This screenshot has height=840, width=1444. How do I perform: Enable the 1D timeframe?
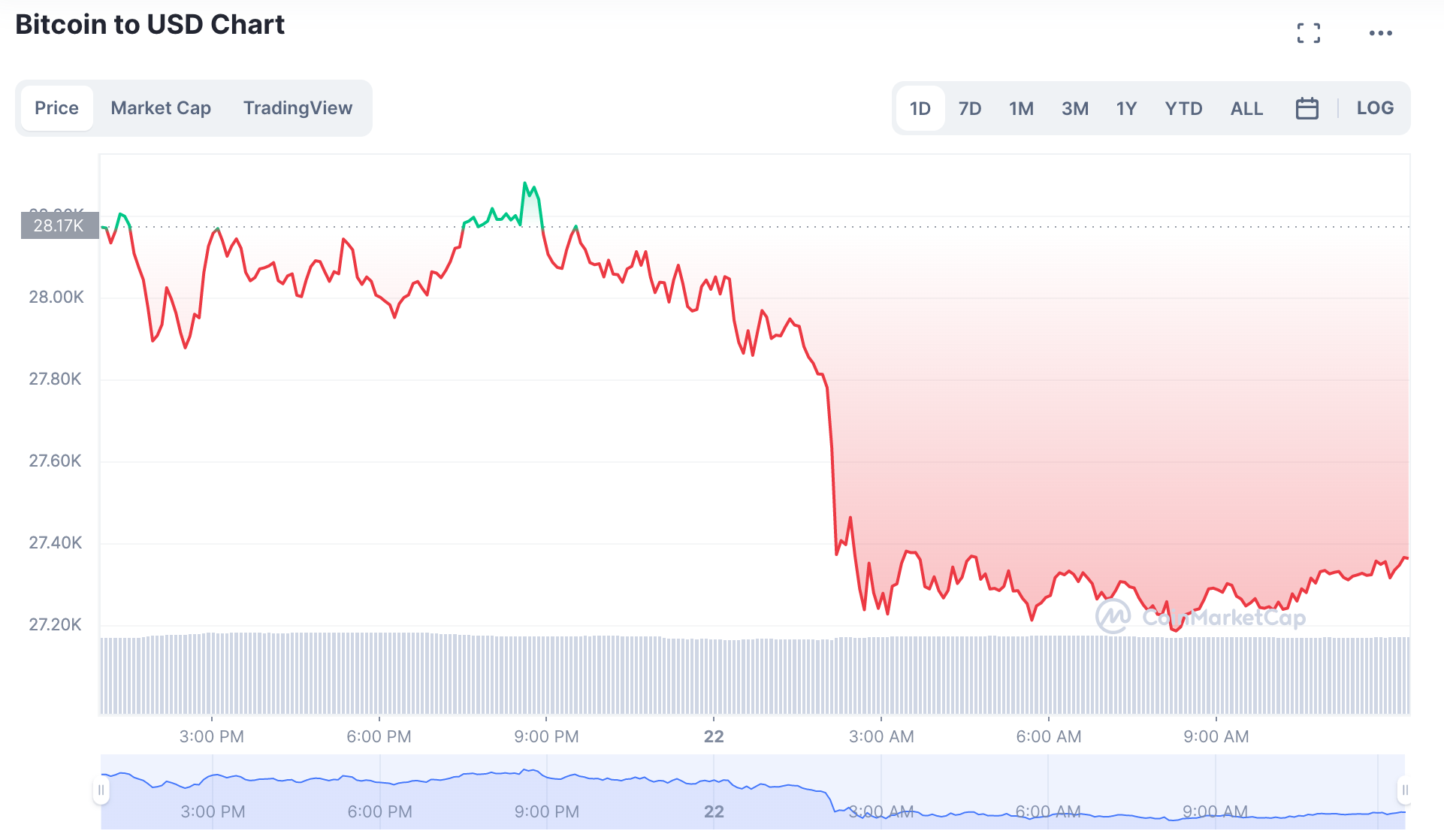tap(920, 108)
